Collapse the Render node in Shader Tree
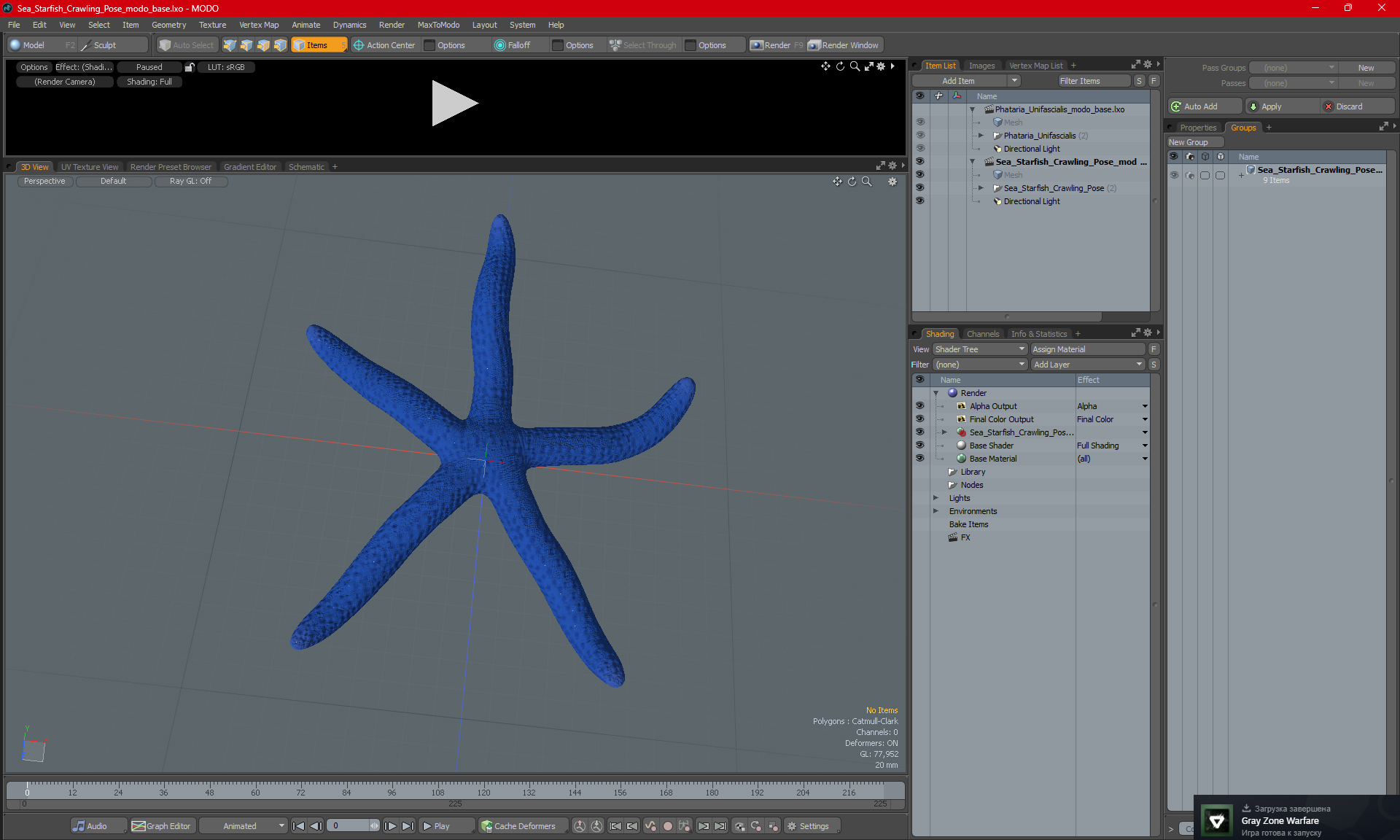The image size is (1400, 840). tap(936, 393)
